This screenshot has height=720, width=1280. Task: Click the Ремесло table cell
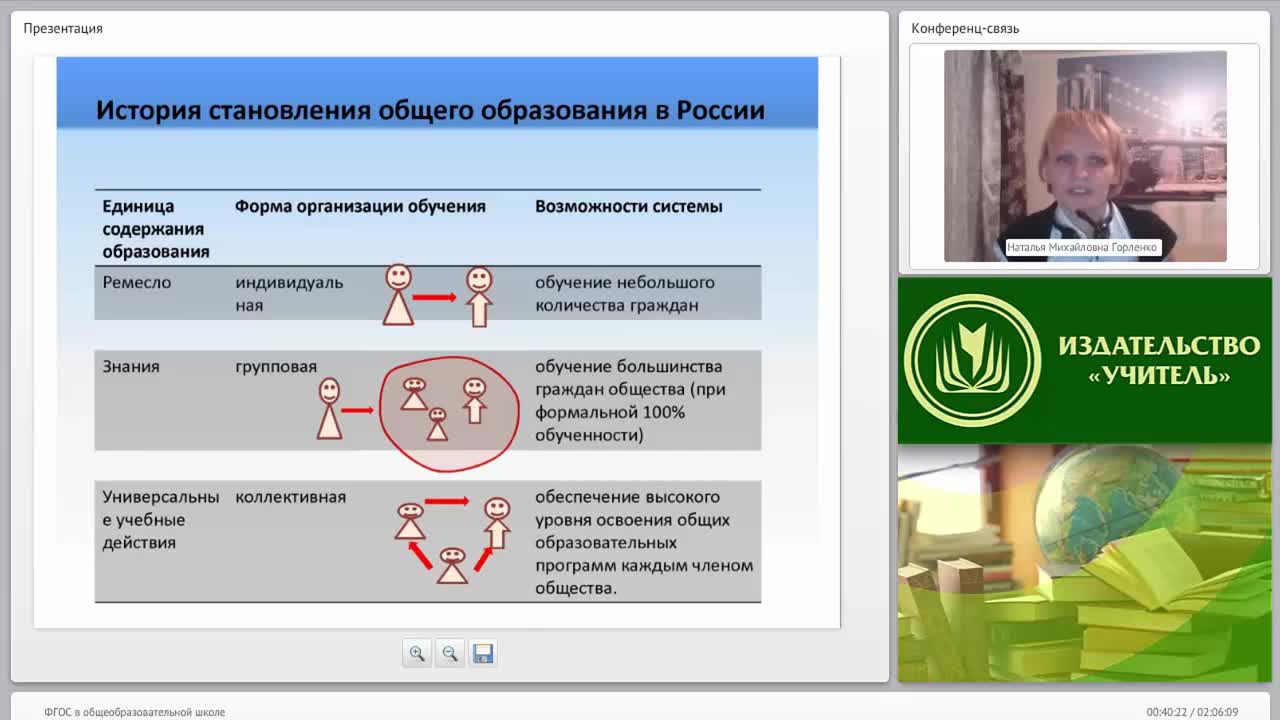click(x=137, y=282)
